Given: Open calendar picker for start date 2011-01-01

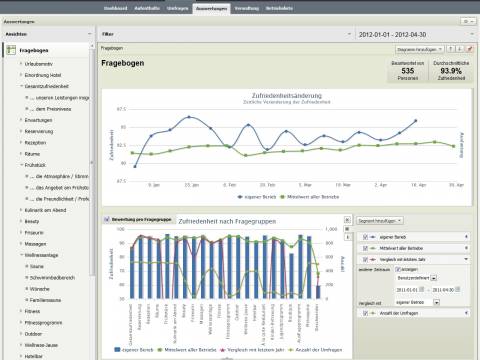Looking at the screenshot, I should pyautogui.click(x=422, y=290).
